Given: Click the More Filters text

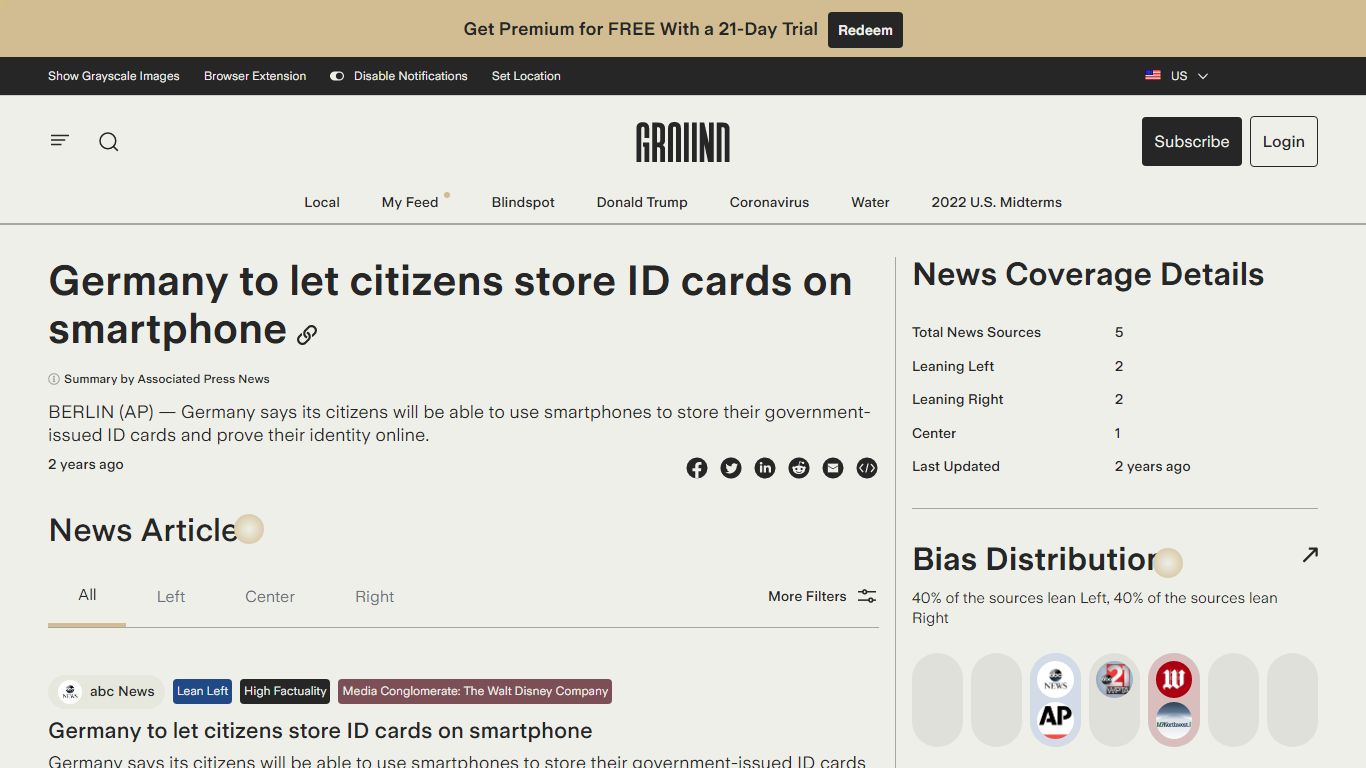Looking at the screenshot, I should point(807,596).
